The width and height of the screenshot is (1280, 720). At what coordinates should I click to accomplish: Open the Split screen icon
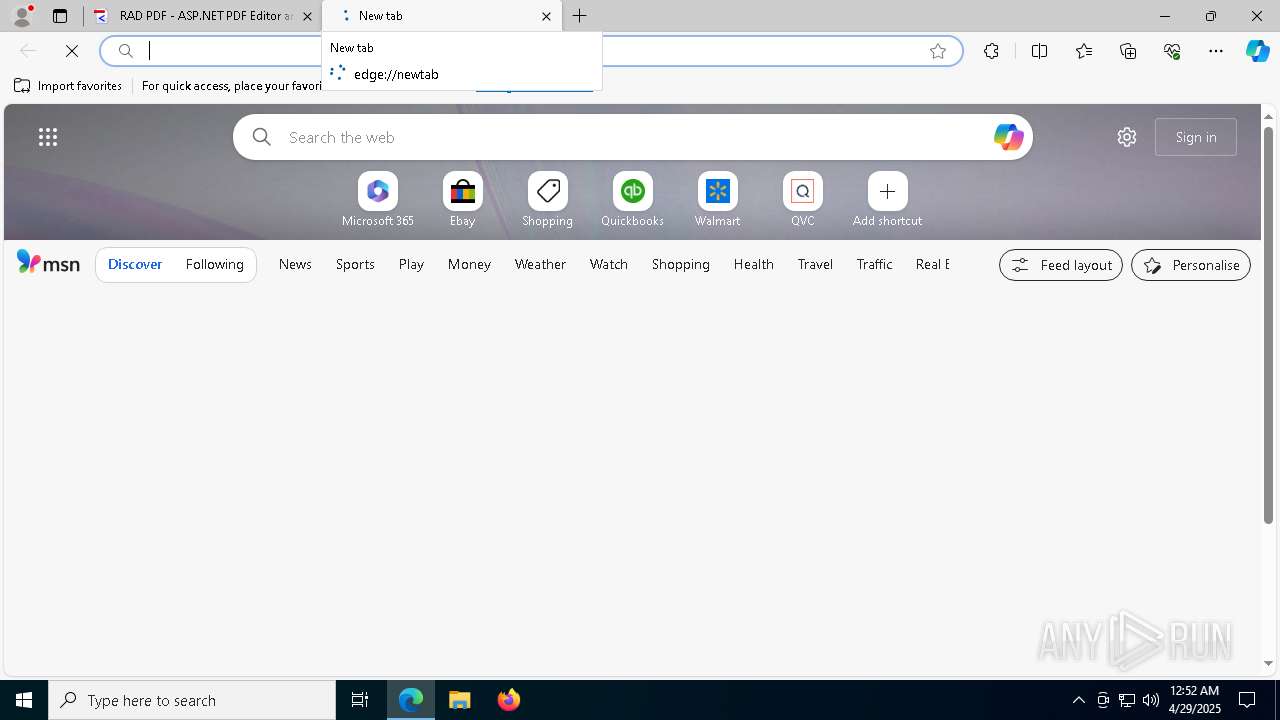click(1039, 51)
